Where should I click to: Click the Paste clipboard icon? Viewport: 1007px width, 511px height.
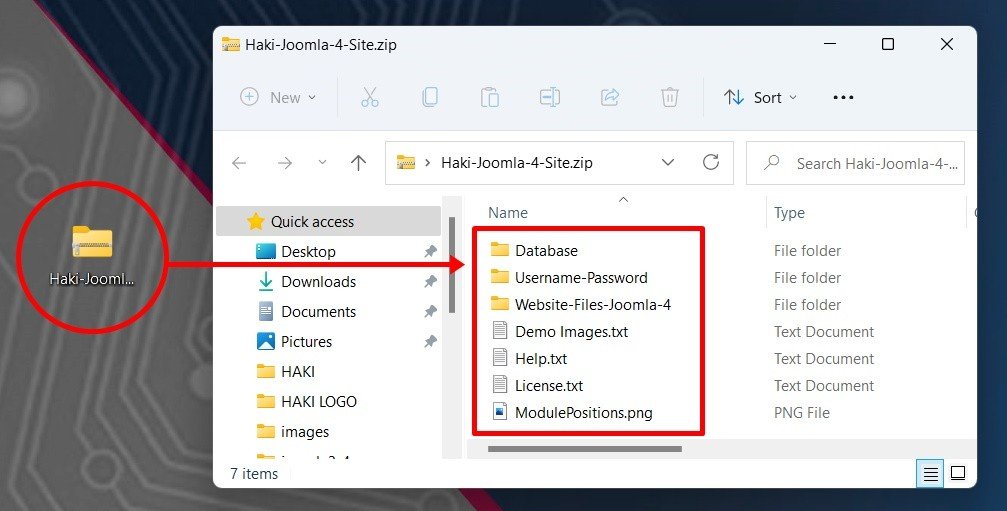click(490, 97)
